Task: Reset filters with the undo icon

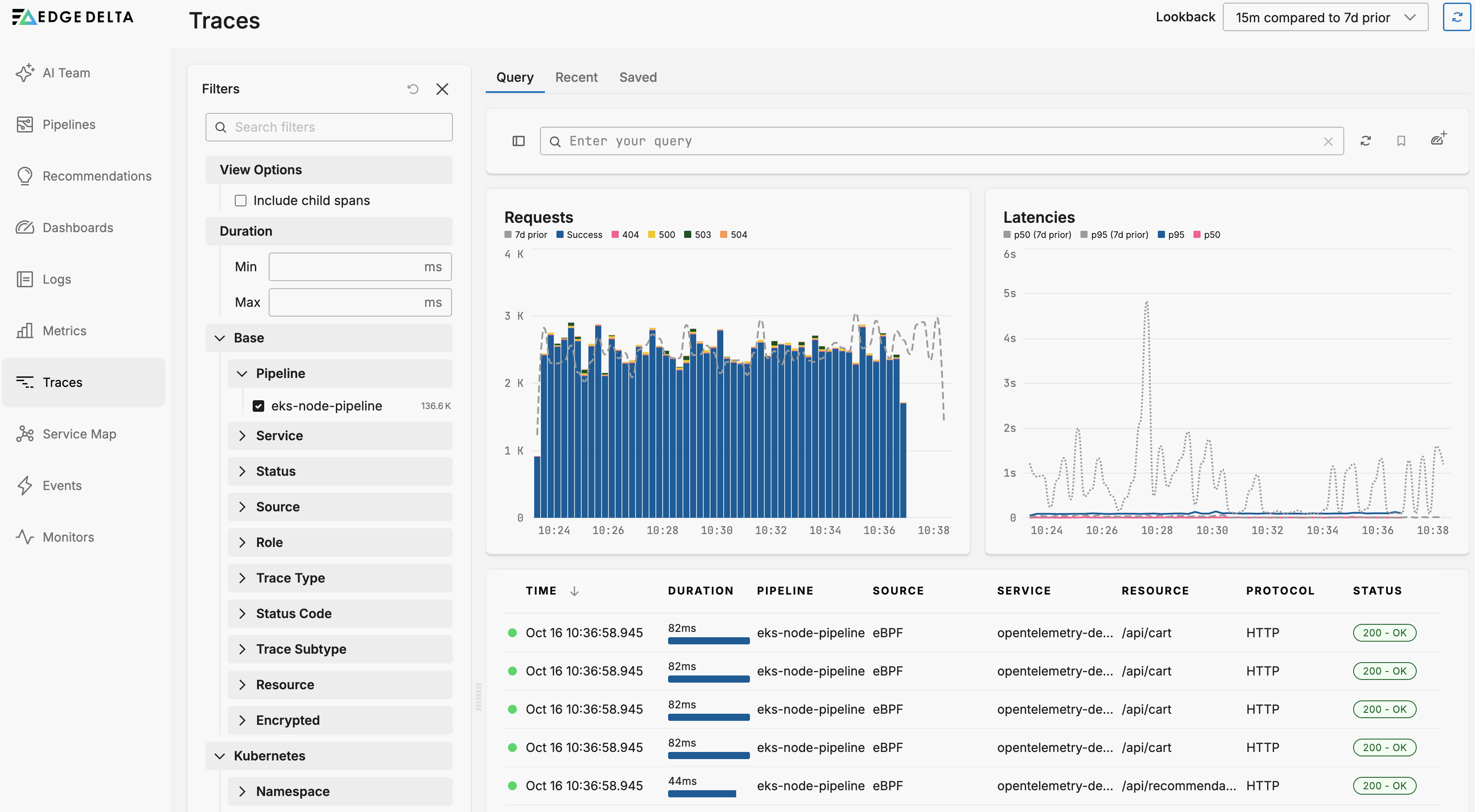Action: [x=413, y=88]
